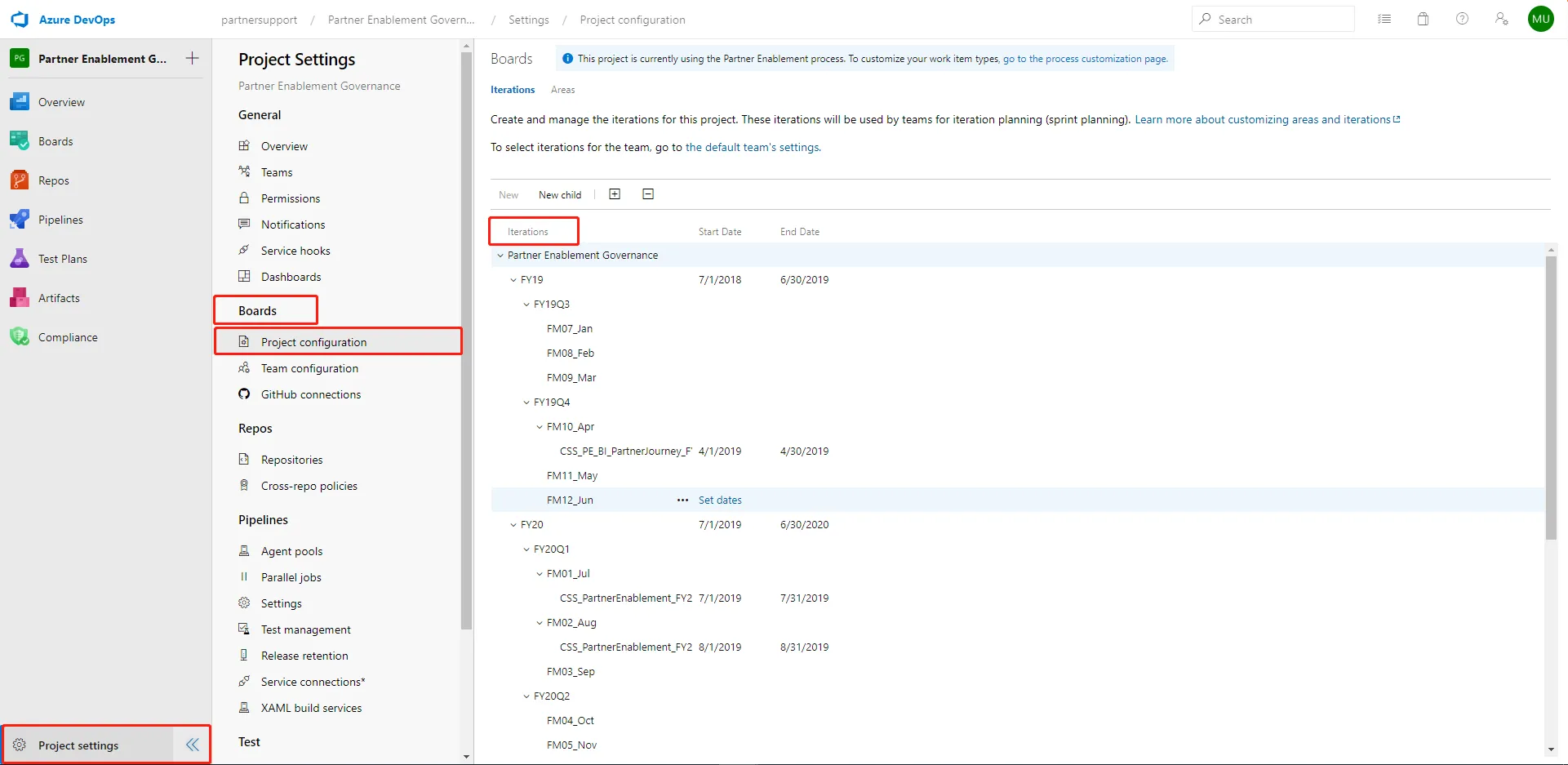Open the default team's settings link

[x=753, y=147]
